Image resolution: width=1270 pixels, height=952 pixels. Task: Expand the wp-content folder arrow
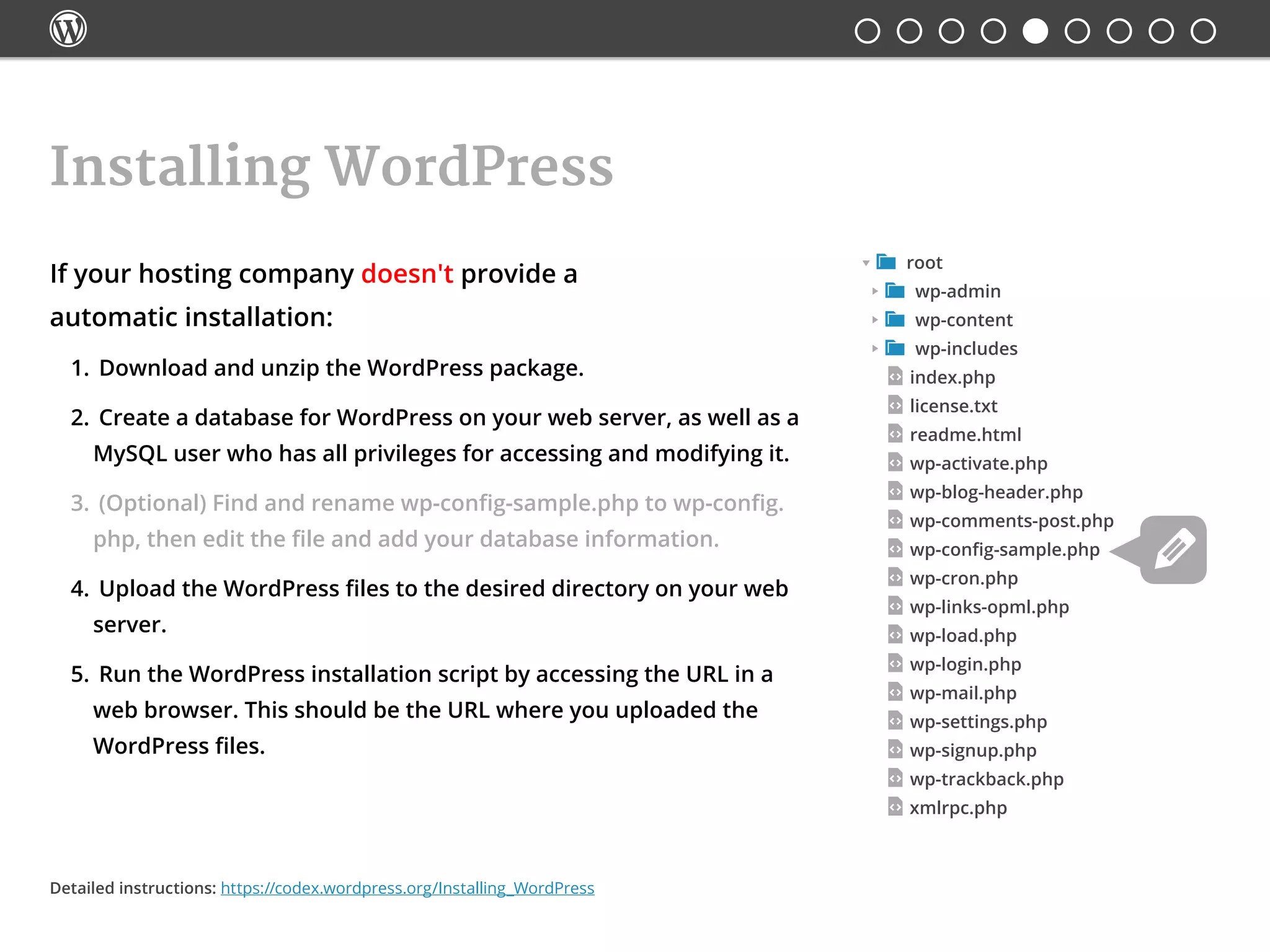click(x=874, y=320)
